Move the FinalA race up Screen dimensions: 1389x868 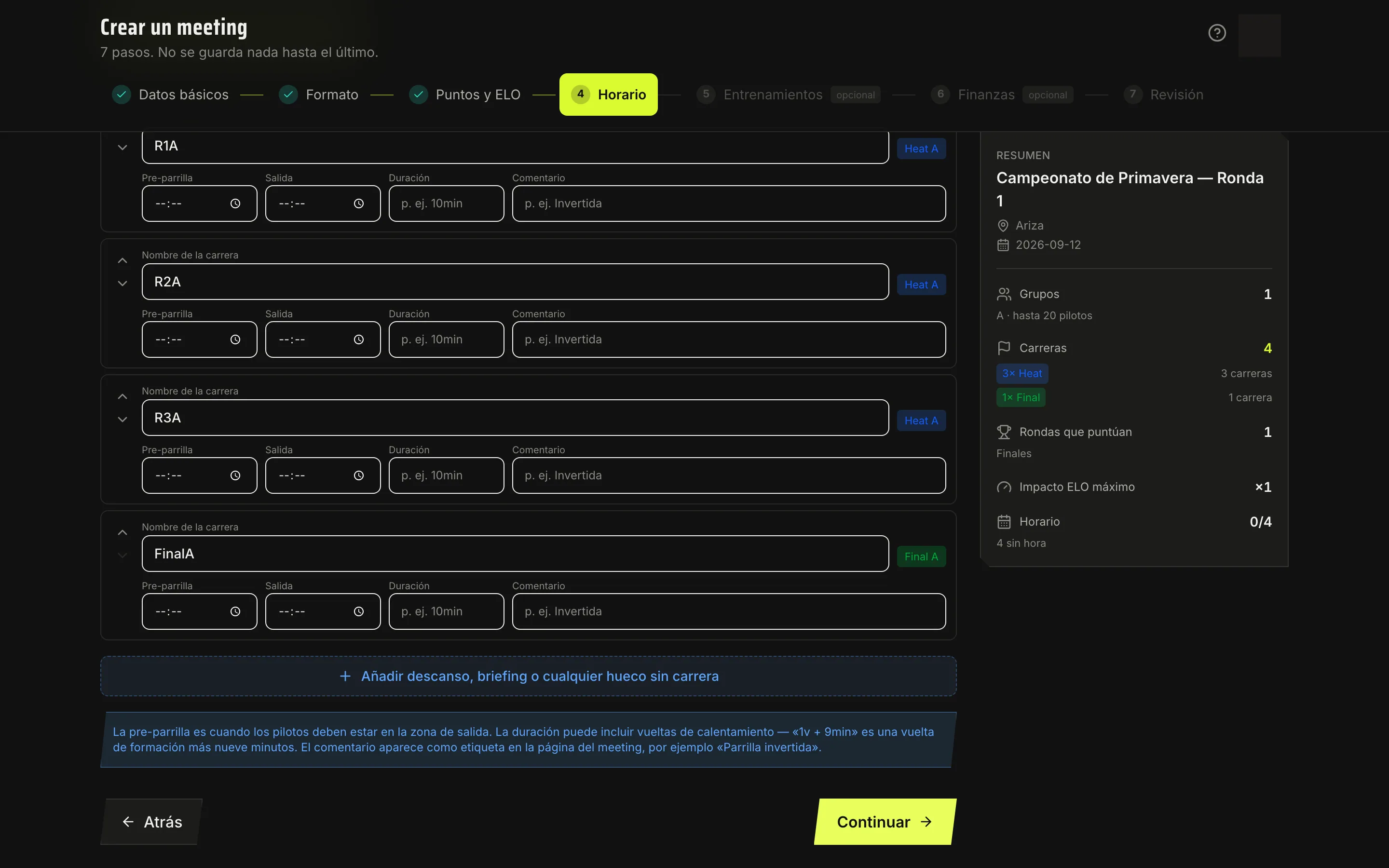tap(122, 533)
